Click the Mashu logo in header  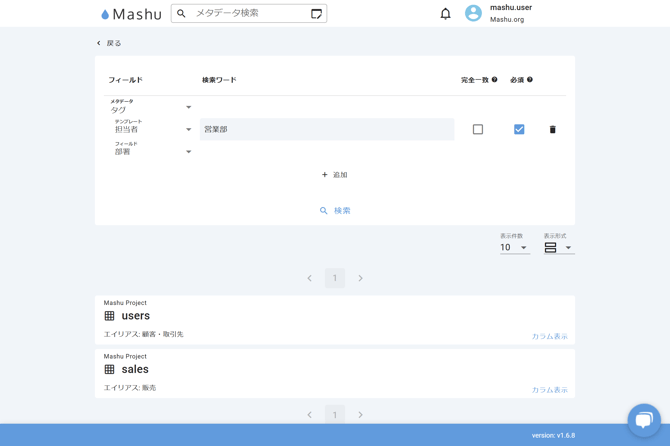pyautogui.click(x=131, y=14)
